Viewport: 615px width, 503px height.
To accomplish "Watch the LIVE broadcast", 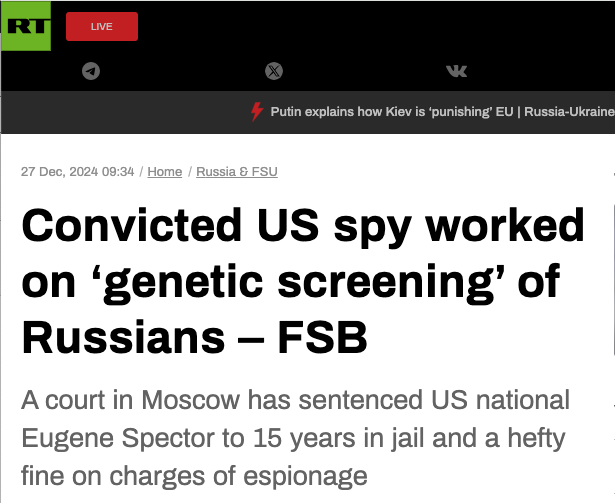I will [102, 26].
